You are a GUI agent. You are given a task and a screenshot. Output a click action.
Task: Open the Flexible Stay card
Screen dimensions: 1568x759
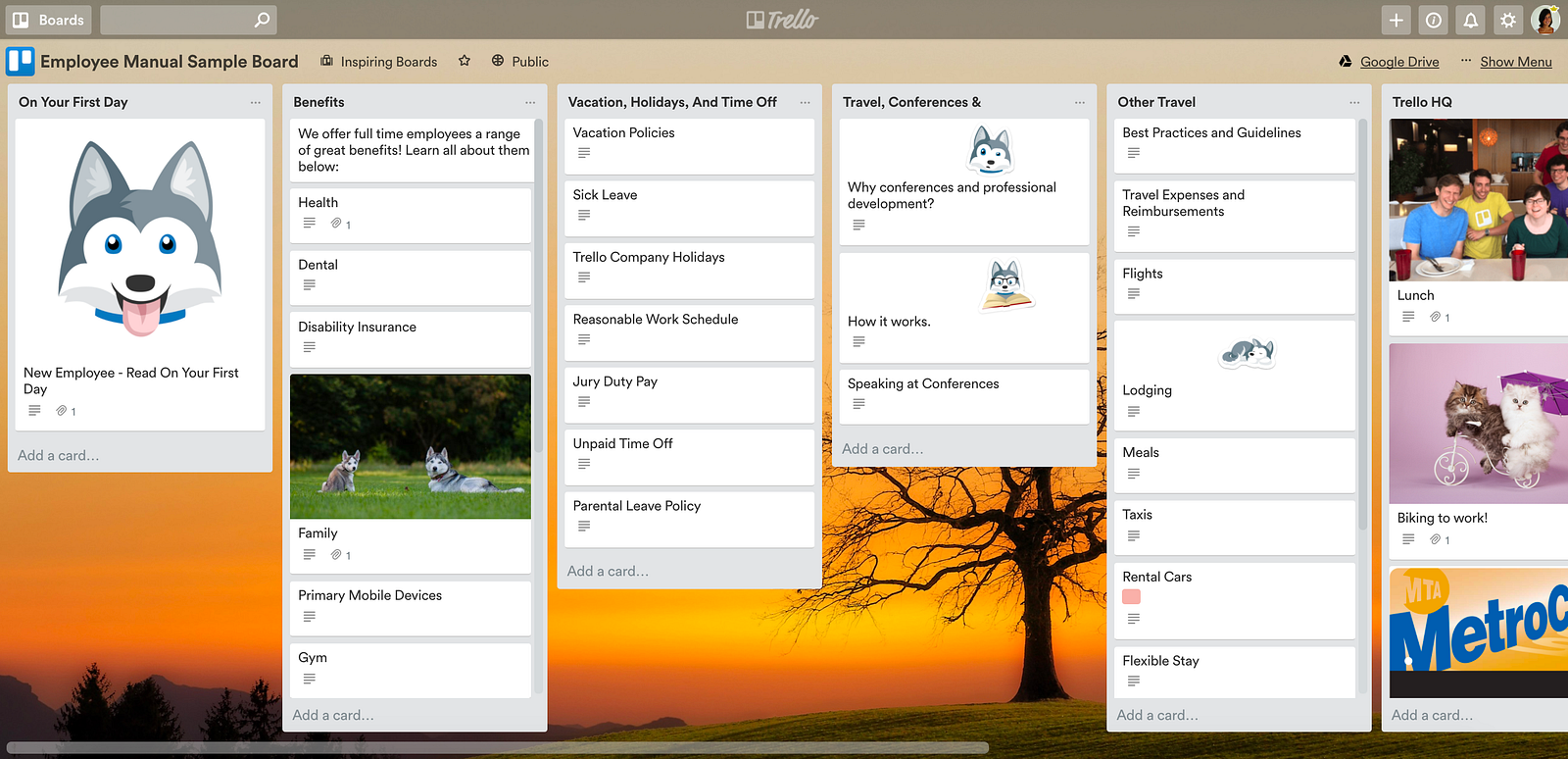(x=1235, y=673)
